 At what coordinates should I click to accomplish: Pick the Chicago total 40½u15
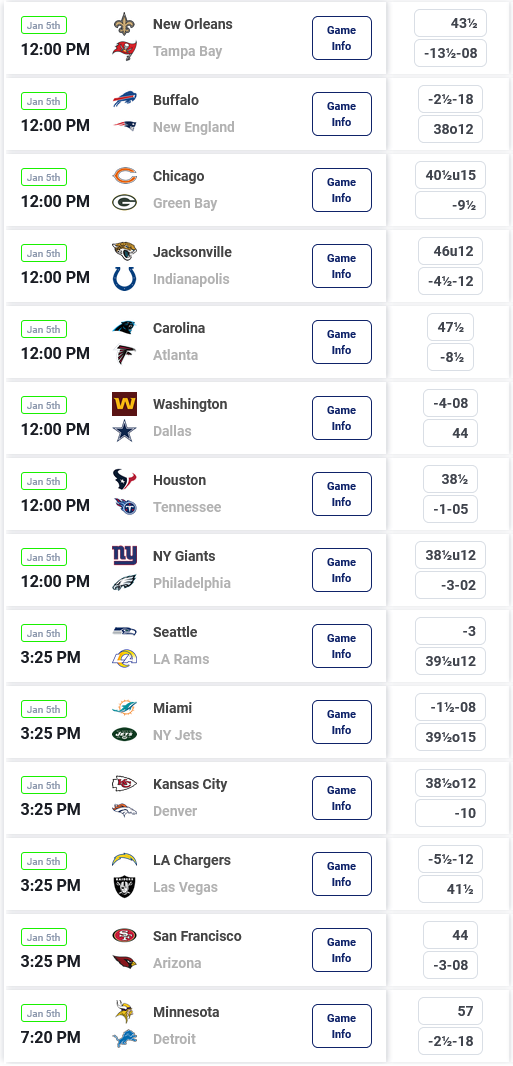point(450,175)
